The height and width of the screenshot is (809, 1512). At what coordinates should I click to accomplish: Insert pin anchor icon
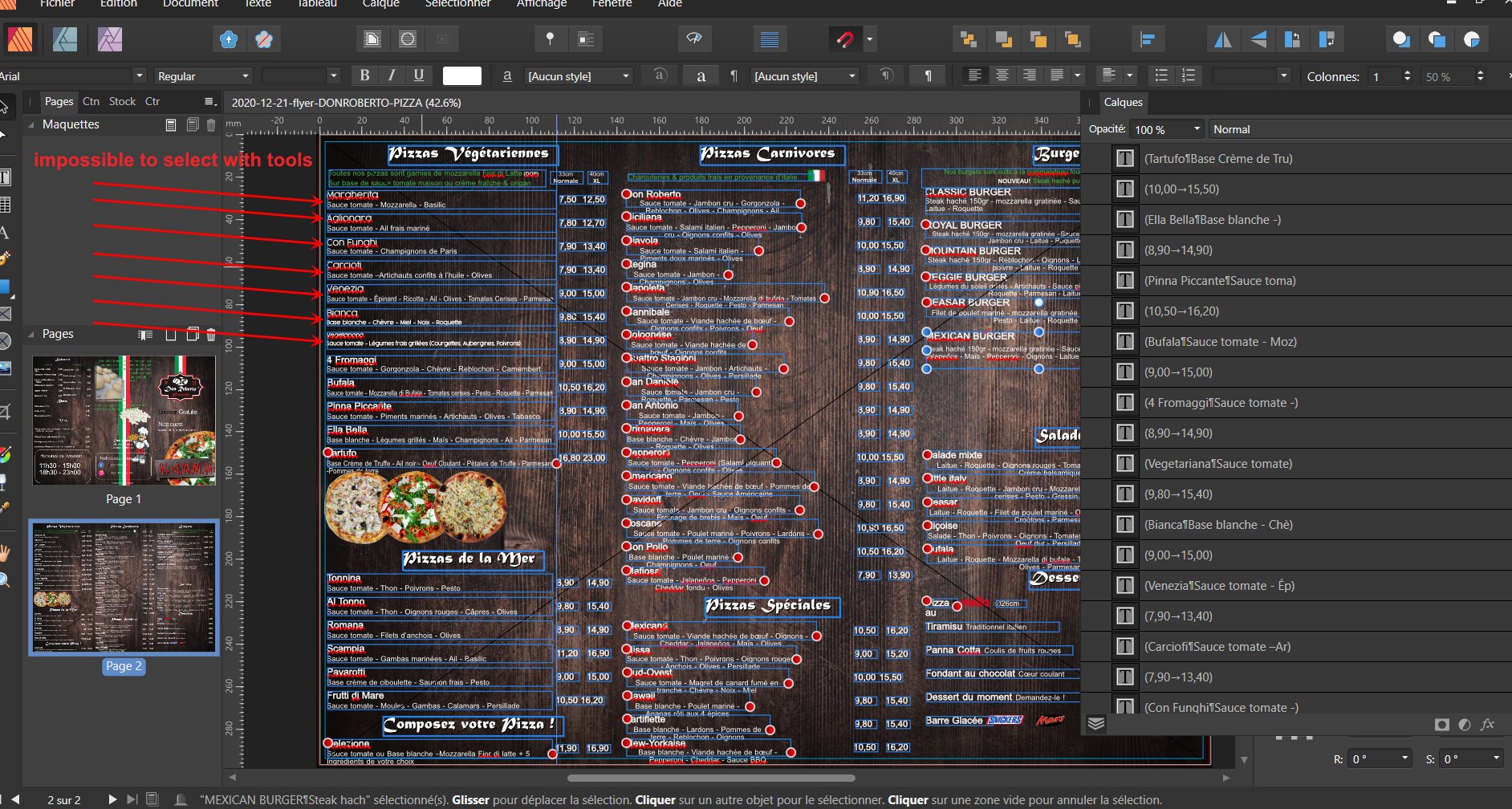coord(550,39)
